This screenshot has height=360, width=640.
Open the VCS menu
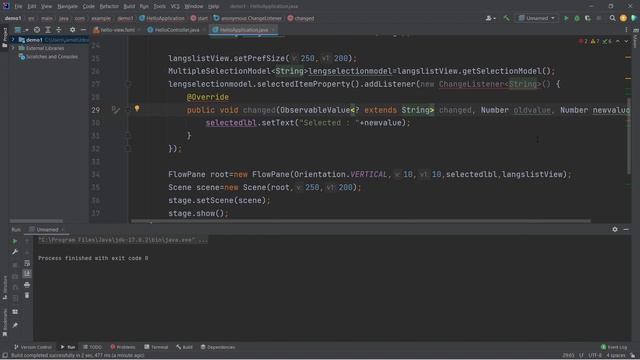(175, 7)
